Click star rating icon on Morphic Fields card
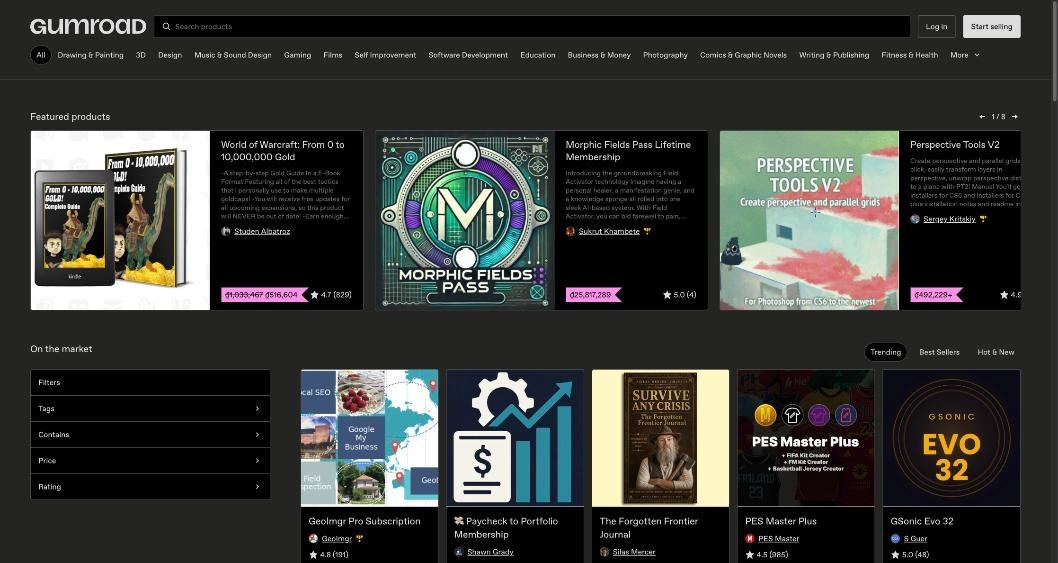 point(667,295)
